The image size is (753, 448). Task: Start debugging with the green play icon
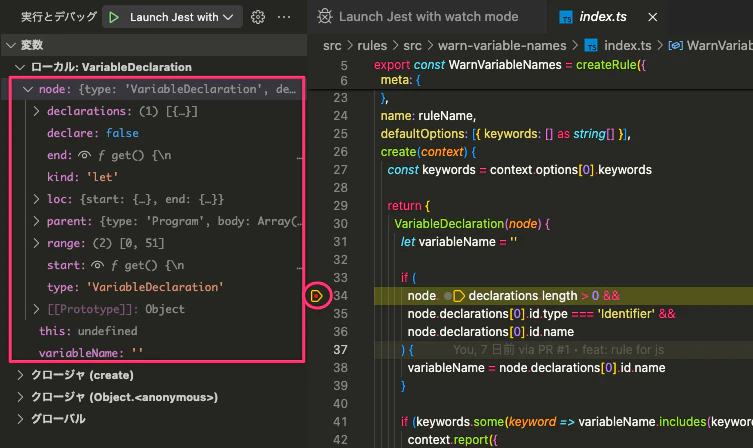pos(114,17)
